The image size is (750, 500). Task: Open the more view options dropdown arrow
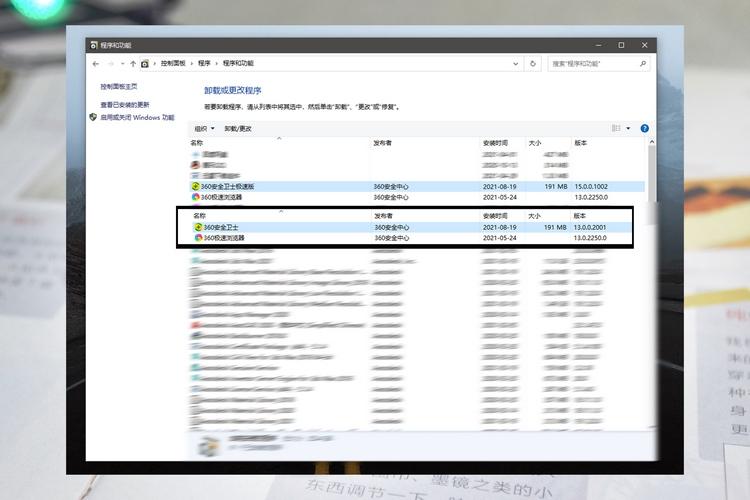628,128
